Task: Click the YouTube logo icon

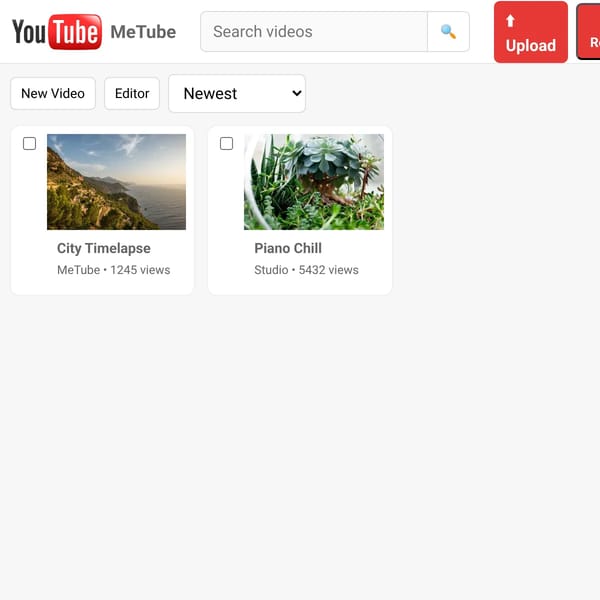Action: click(57, 32)
